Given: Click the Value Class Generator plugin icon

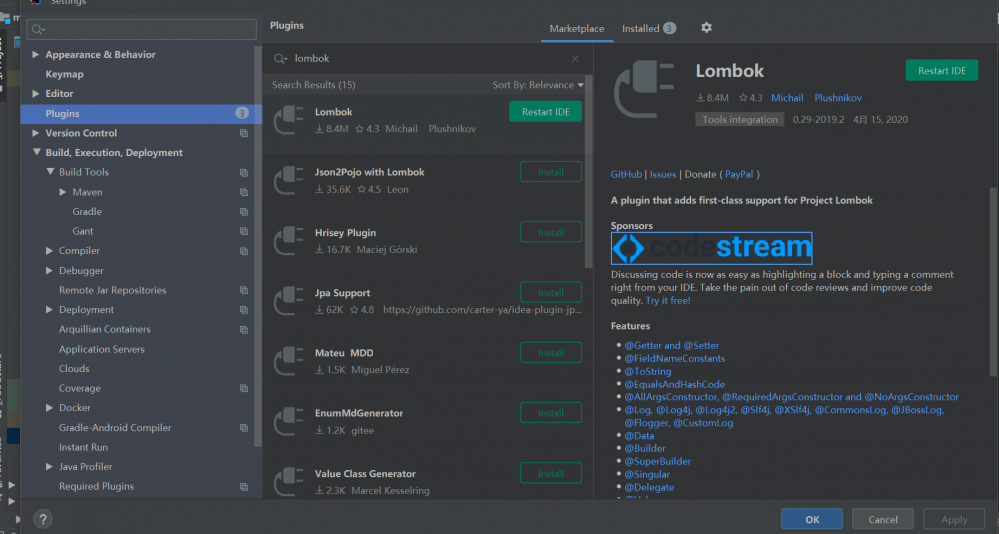Looking at the screenshot, I should point(289,481).
